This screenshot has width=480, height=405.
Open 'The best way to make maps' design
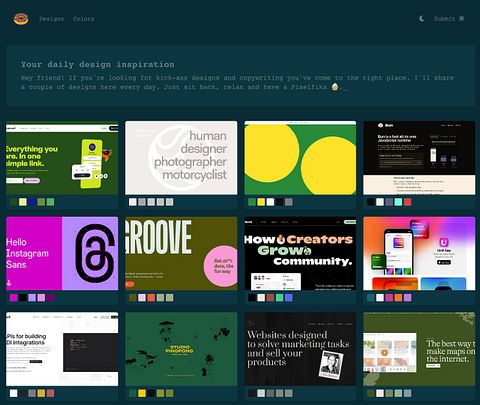[x=419, y=349]
